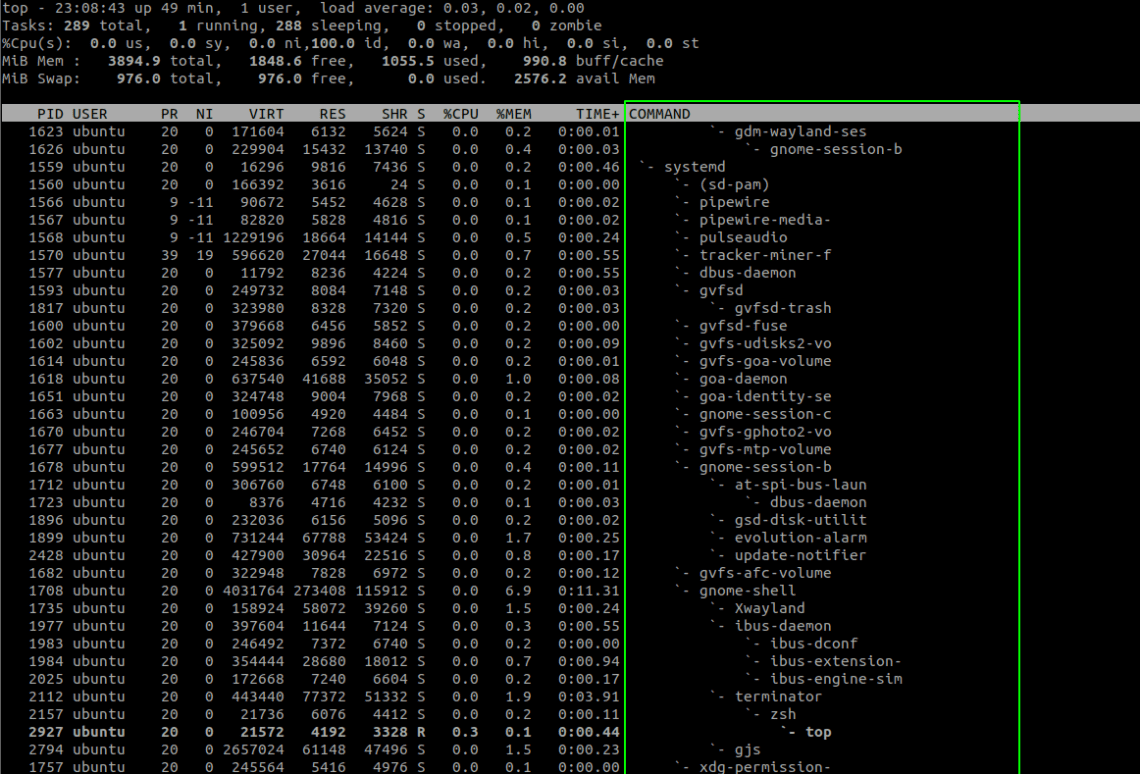The image size is (1140, 774).
Task: Click the TIME+ column header
Action: [598, 114]
